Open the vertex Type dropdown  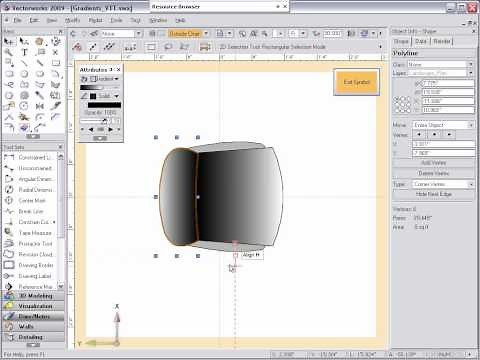pos(443,184)
